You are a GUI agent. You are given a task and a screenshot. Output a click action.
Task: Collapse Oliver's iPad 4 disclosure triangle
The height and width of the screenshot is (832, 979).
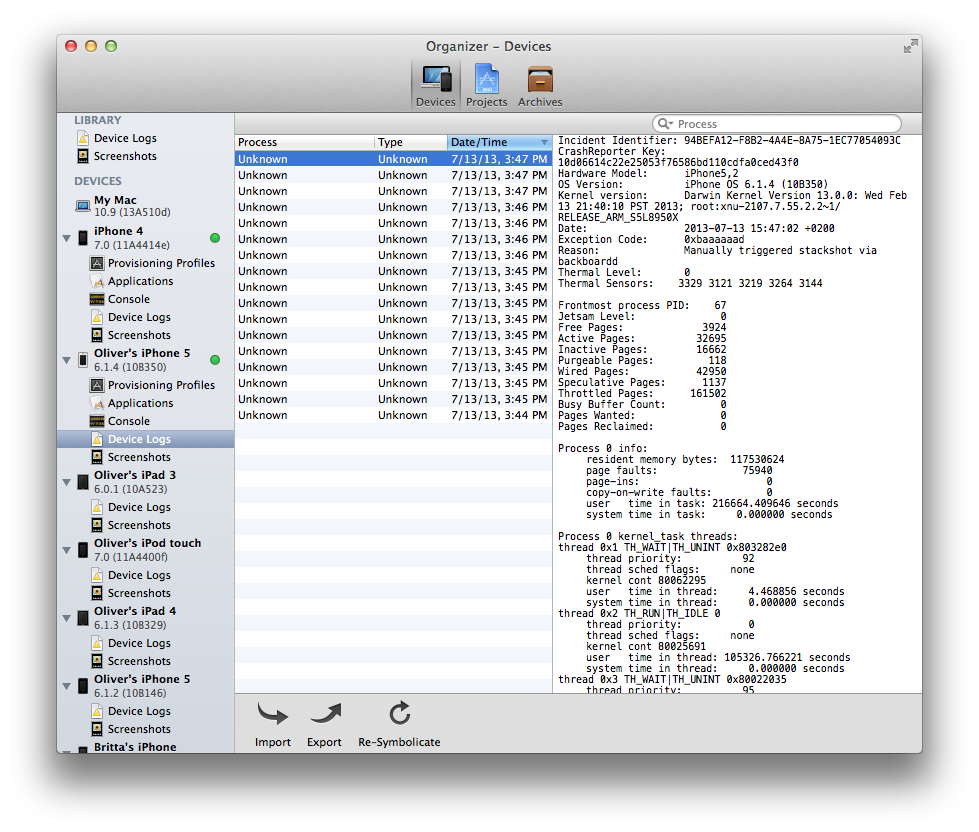click(67, 619)
